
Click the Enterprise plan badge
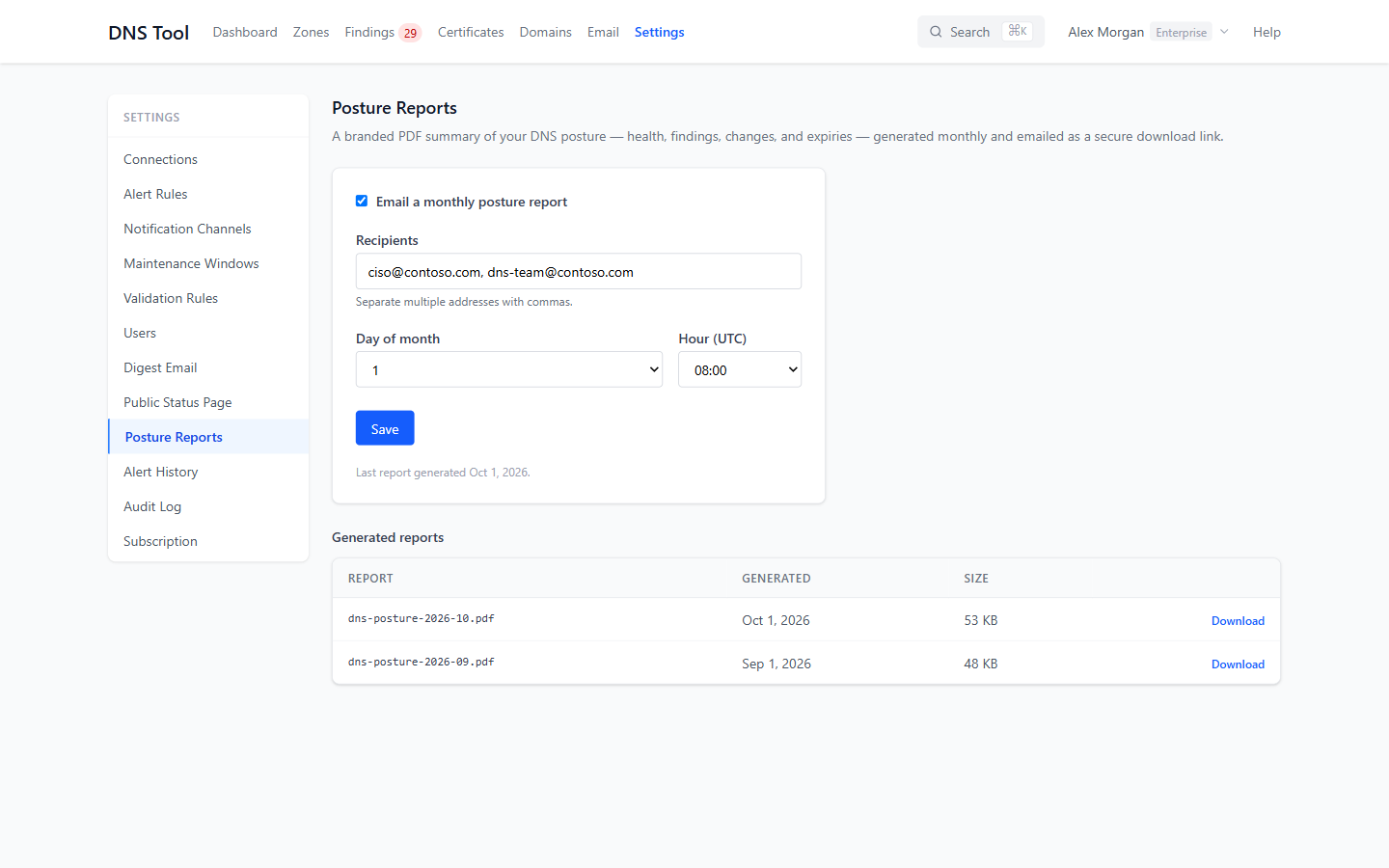tap(1181, 32)
